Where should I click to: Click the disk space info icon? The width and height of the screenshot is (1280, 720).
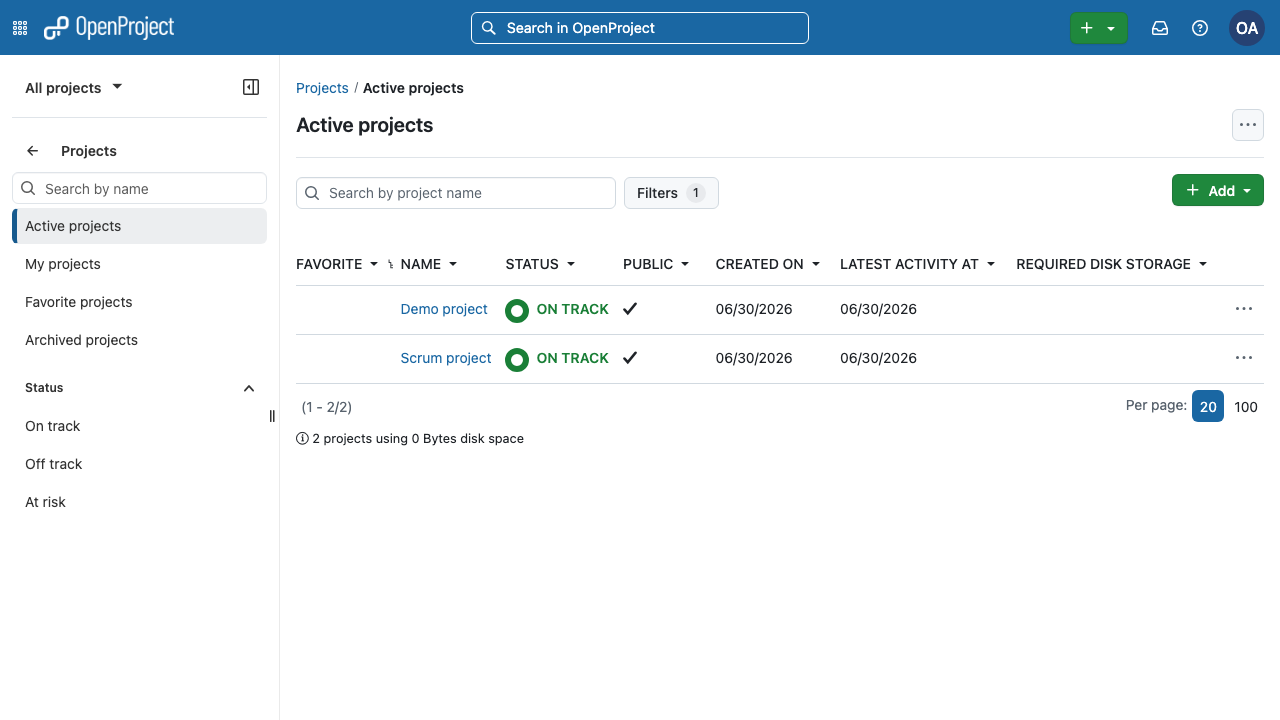[x=302, y=438]
